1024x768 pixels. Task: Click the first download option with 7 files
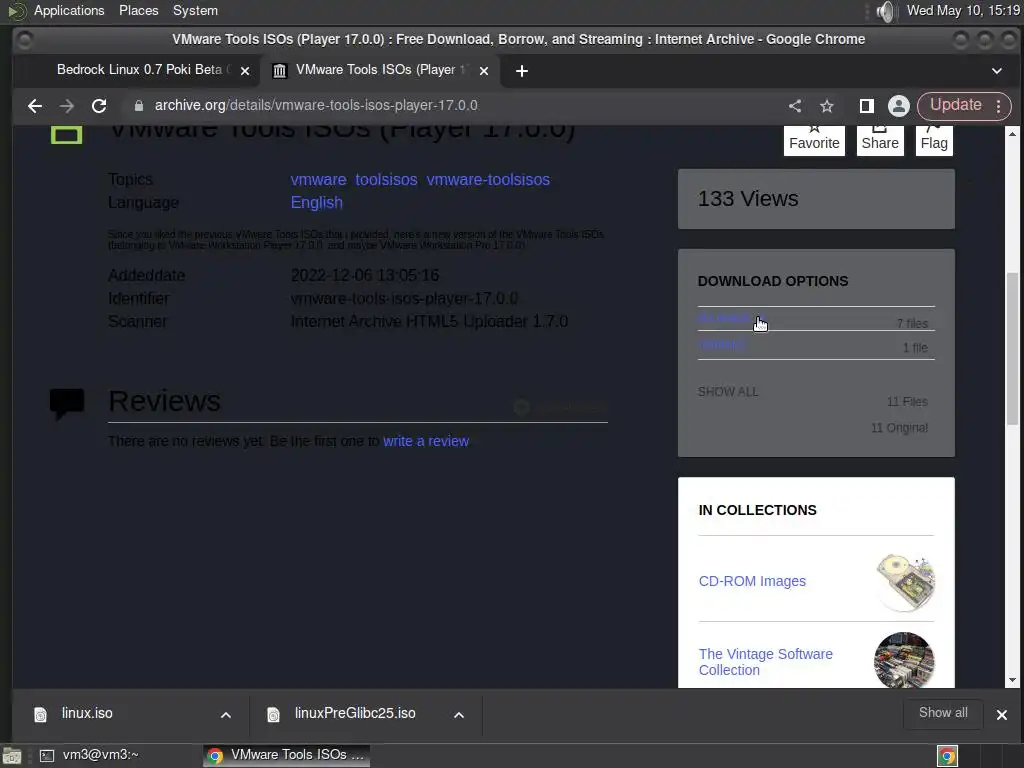click(x=816, y=319)
